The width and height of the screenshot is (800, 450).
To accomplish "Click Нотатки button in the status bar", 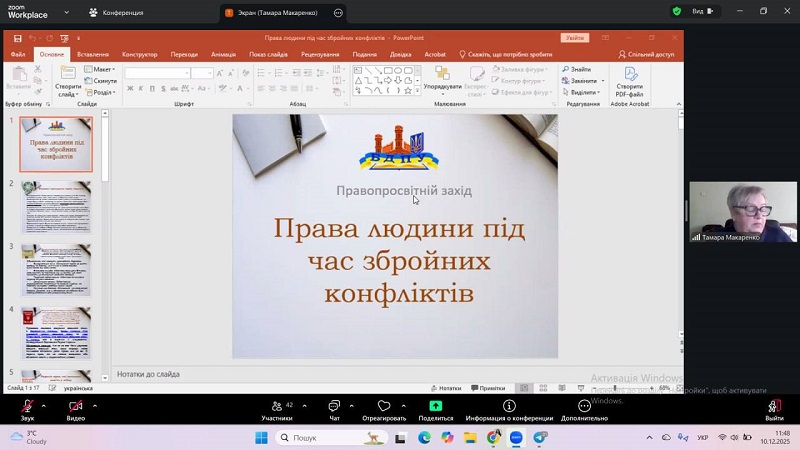I will [x=446, y=388].
